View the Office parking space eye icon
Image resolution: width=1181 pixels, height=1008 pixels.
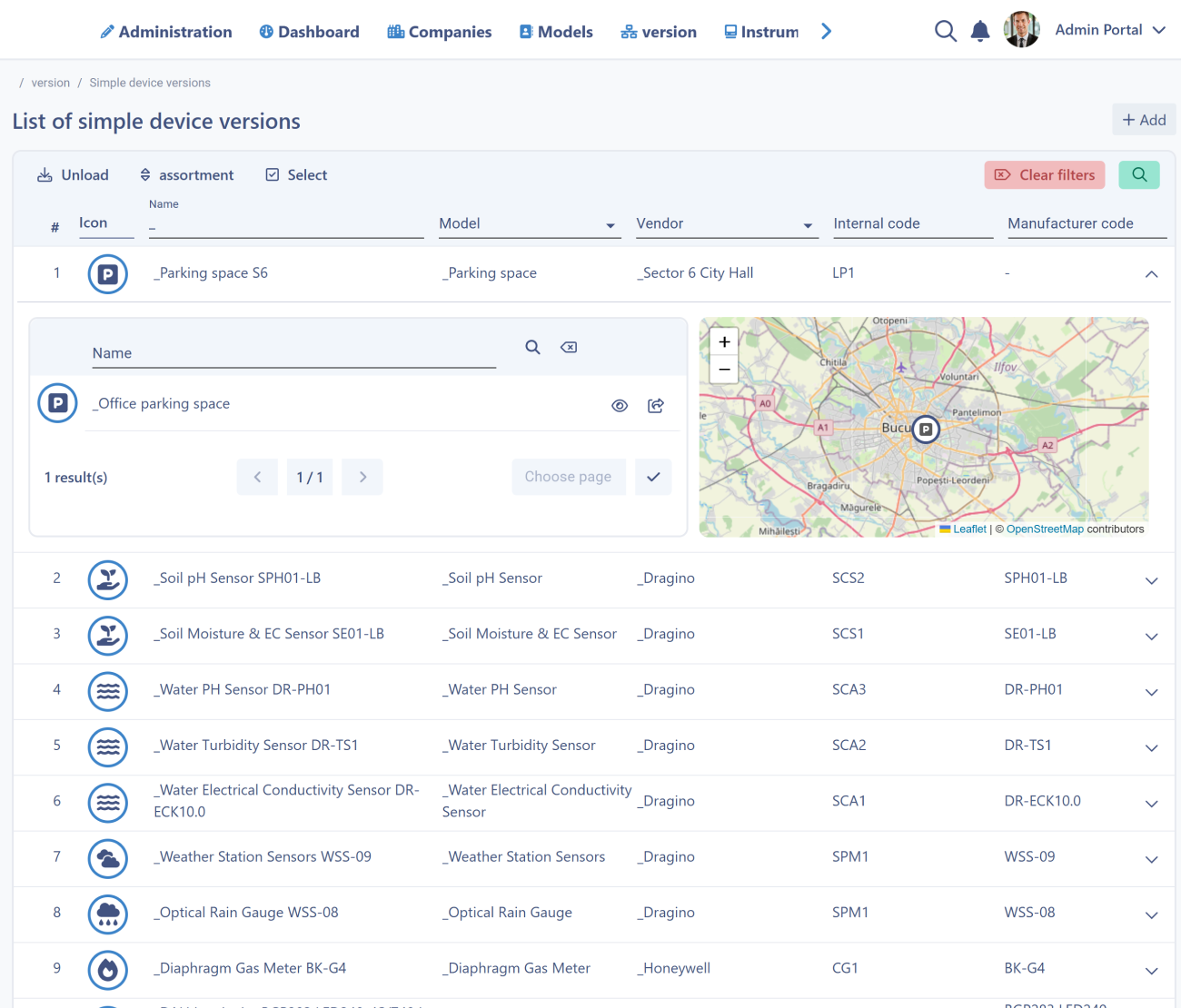(620, 406)
